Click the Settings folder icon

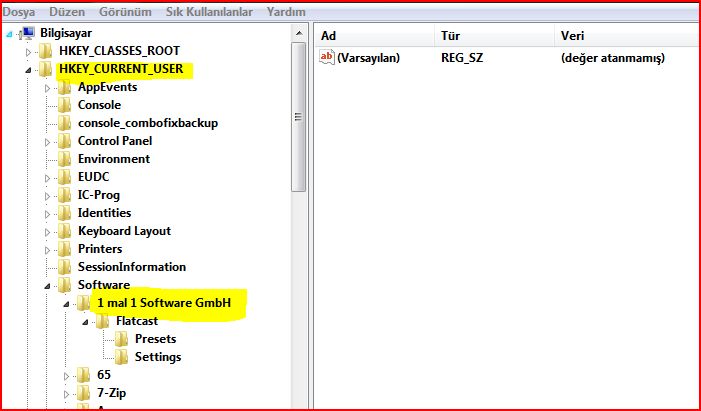121,357
